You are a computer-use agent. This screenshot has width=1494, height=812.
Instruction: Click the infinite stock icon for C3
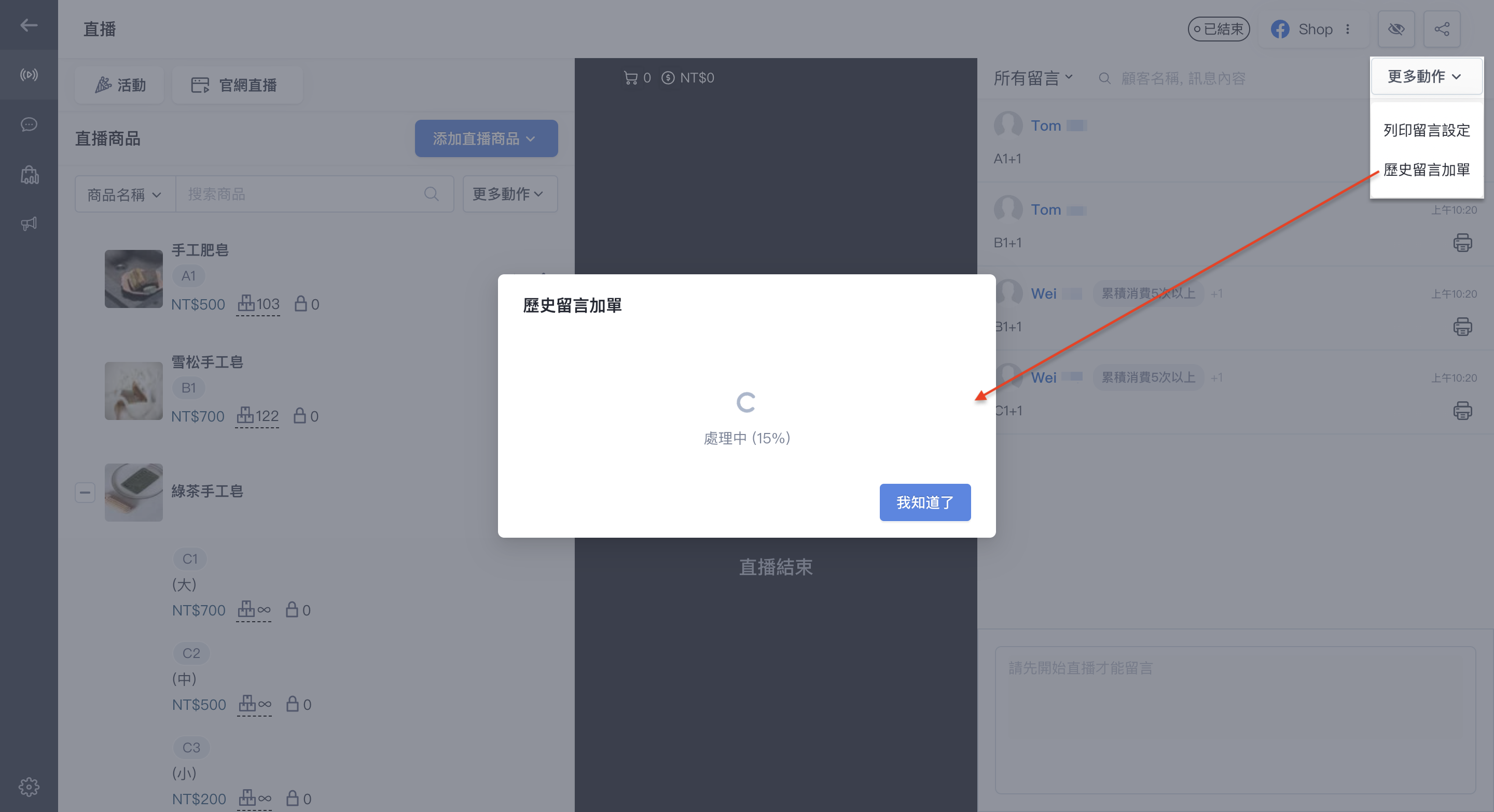(x=255, y=798)
